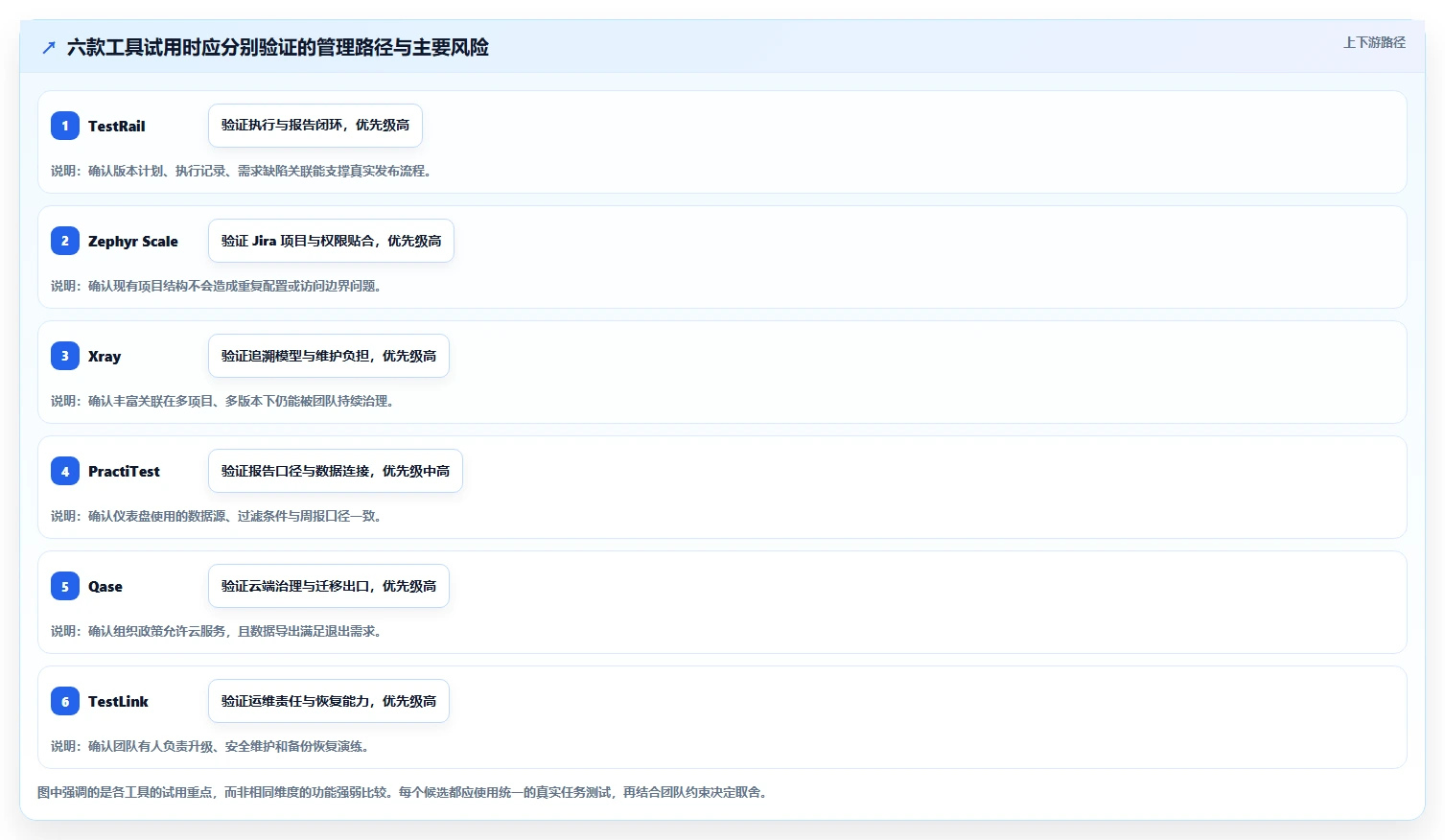1445x840 pixels.
Task: Click the title 六款工具试用时应分别验证的管理路径与主要风险
Action: pos(278,47)
